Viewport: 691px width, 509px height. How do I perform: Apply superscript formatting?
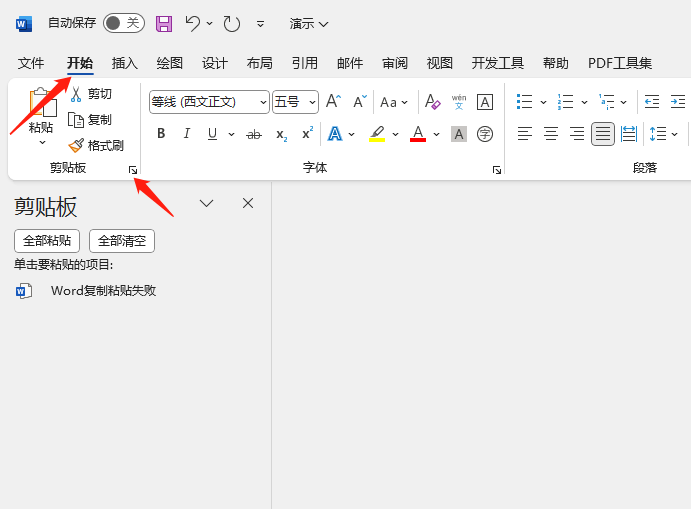tap(308, 133)
